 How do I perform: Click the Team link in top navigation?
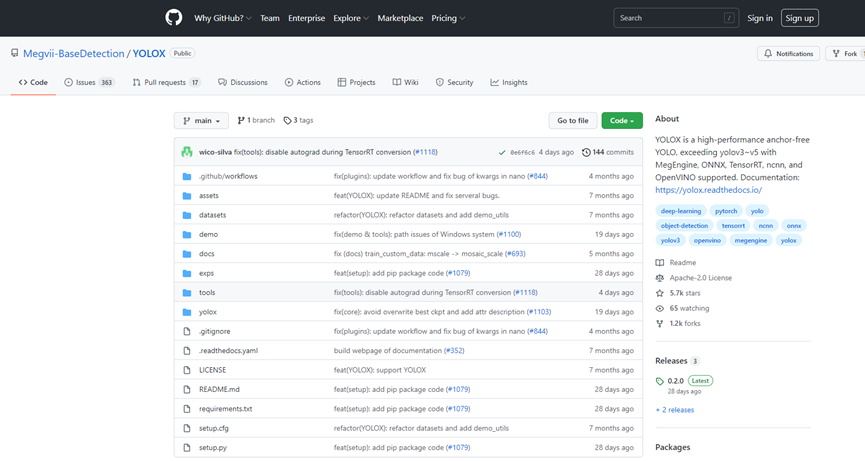click(270, 18)
